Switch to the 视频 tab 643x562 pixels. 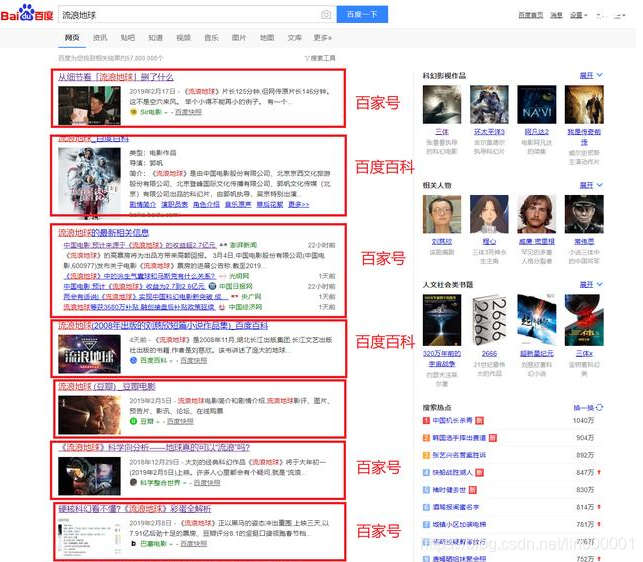tap(183, 38)
